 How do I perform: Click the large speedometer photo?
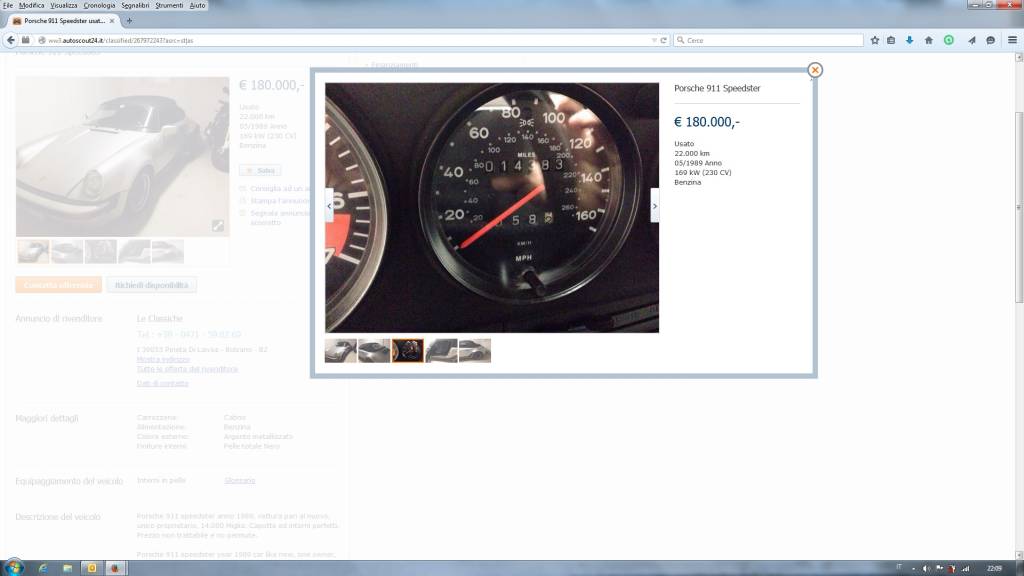point(492,208)
